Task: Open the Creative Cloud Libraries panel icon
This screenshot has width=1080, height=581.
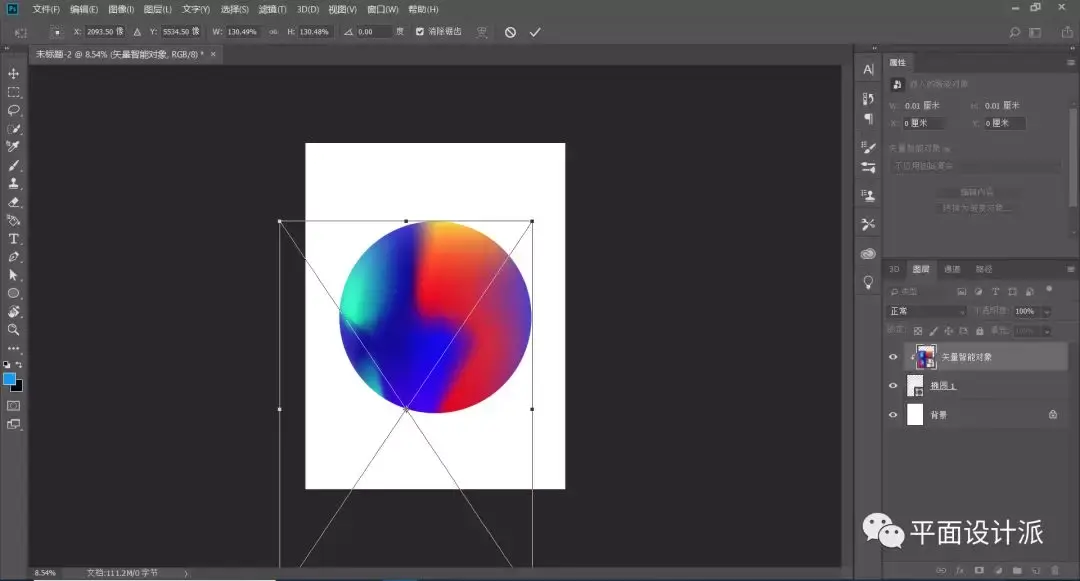Action: coord(869,254)
